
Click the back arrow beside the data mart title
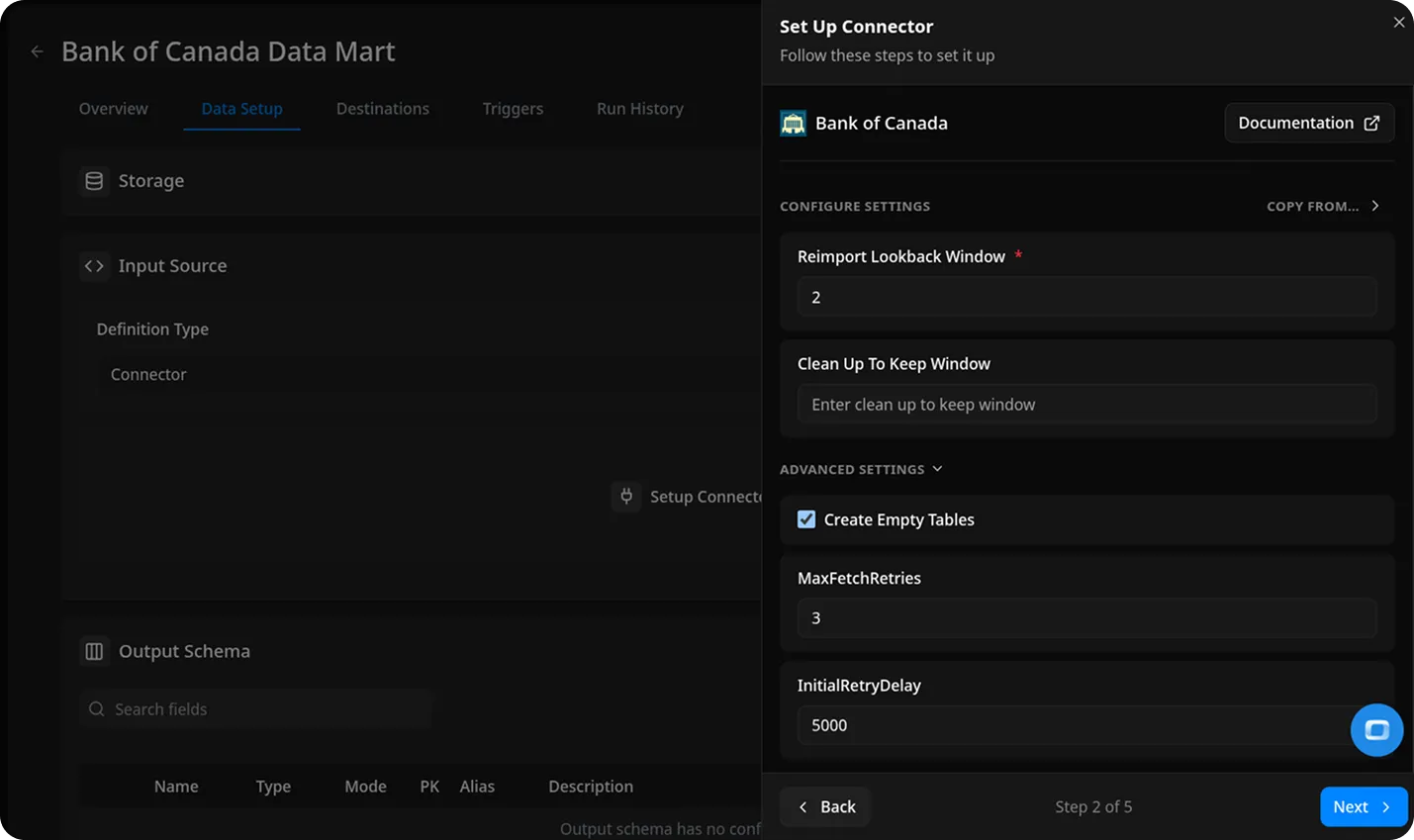point(37,51)
